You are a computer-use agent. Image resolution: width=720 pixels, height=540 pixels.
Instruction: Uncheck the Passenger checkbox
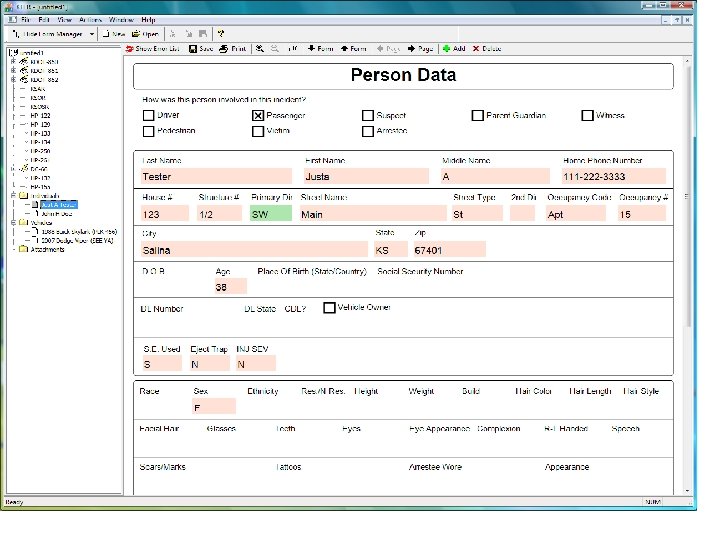258,115
